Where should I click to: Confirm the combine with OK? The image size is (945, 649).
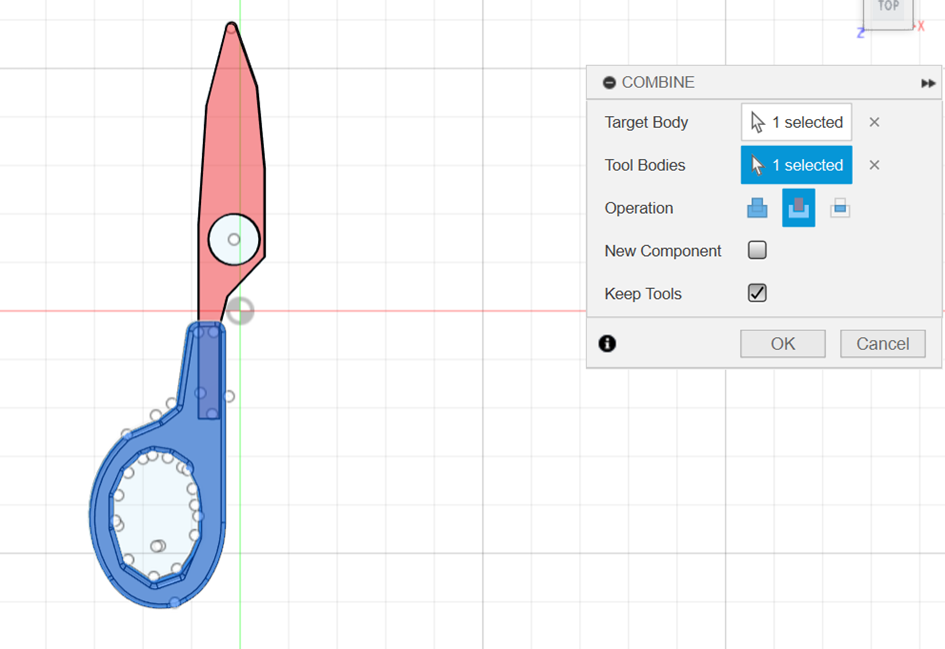tap(782, 343)
